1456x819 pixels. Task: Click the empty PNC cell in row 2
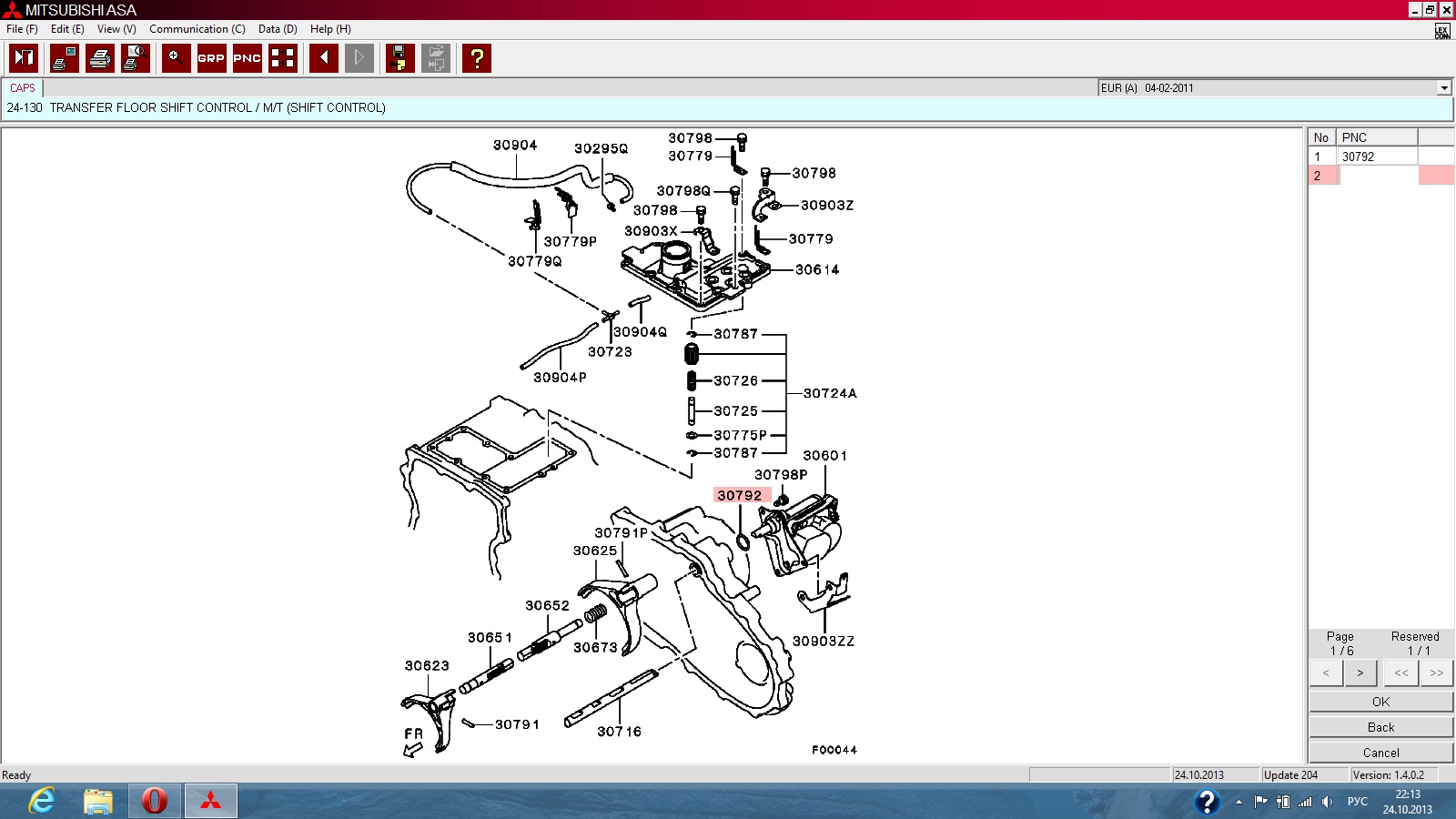pyautogui.click(x=1376, y=176)
